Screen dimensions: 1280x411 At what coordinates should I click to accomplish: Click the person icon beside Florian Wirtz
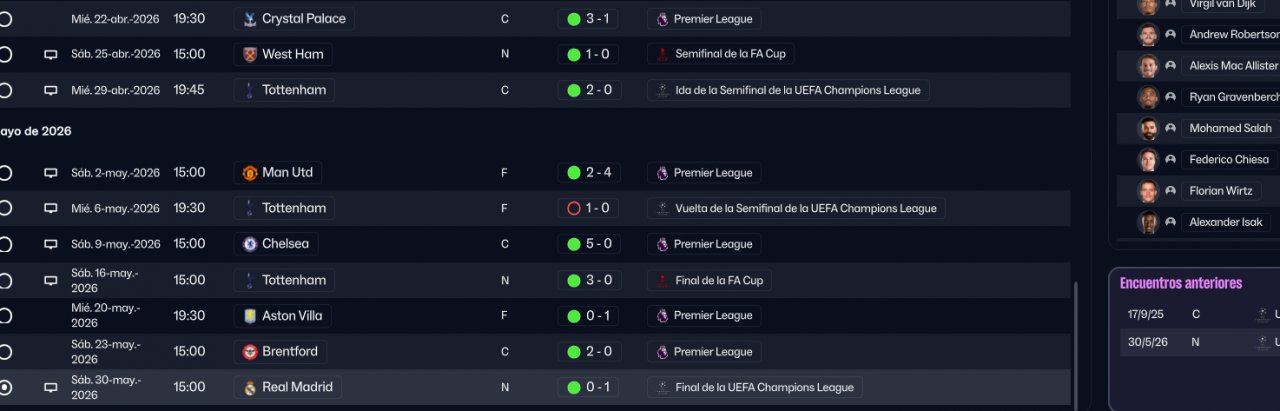pyautogui.click(x=1170, y=191)
